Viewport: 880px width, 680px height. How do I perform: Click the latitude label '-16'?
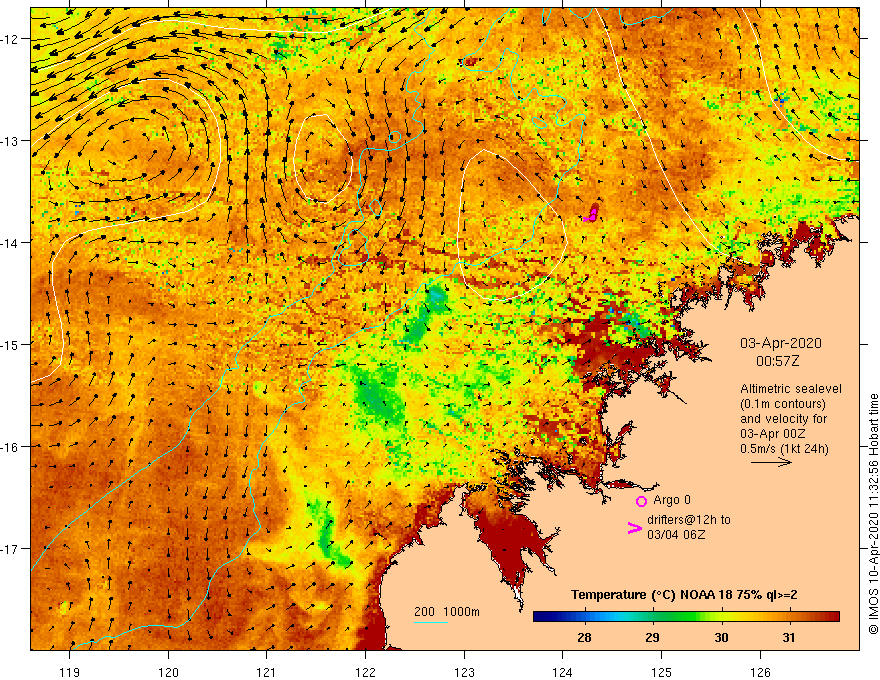[10, 447]
